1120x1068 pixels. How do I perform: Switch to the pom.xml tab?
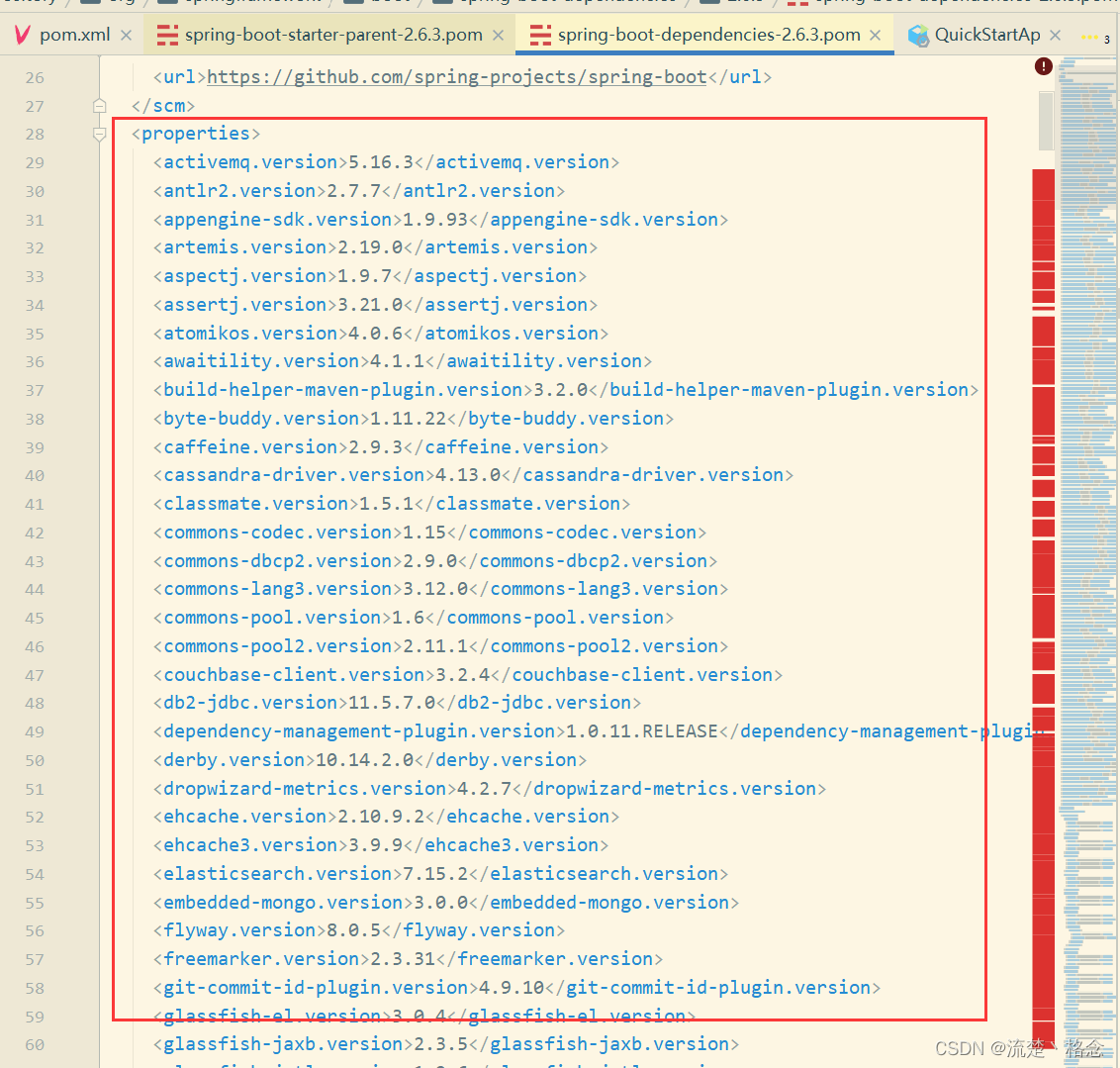74,35
